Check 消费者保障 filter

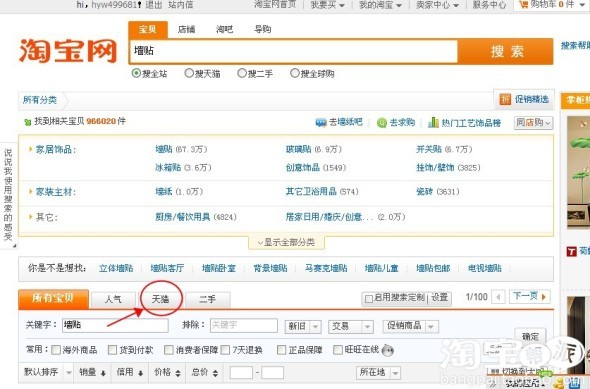point(169,350)
